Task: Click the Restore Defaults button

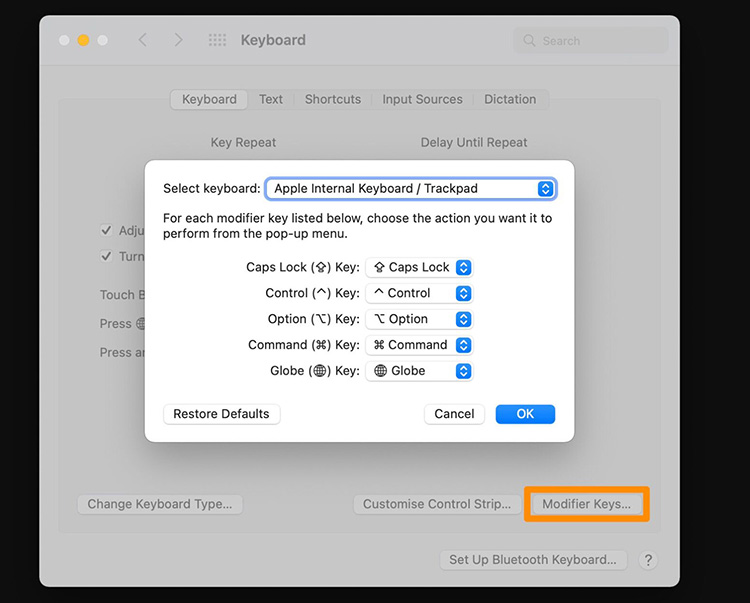Action: [221, 414]
